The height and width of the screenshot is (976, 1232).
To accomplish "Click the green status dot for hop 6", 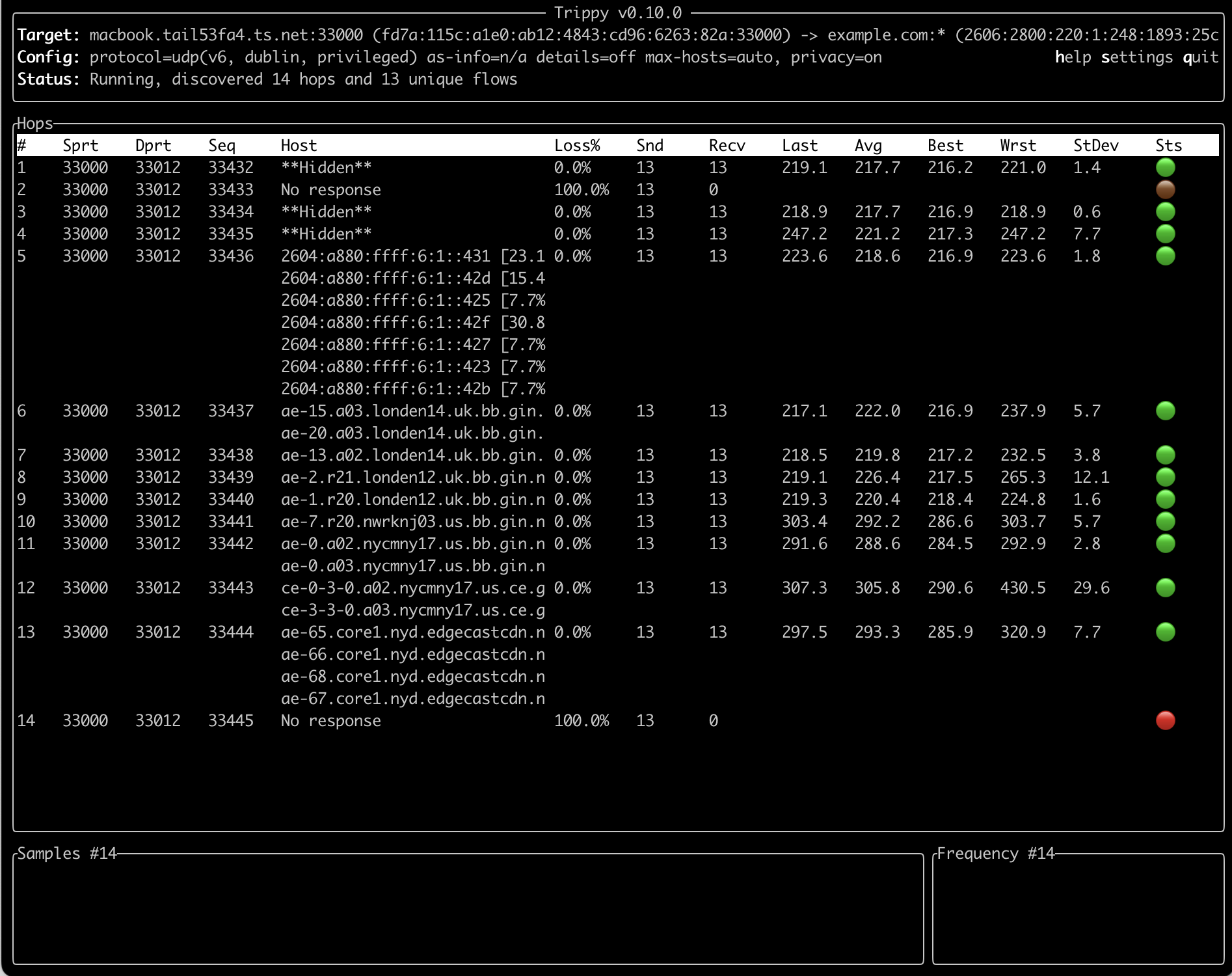I will (1166, 411).
